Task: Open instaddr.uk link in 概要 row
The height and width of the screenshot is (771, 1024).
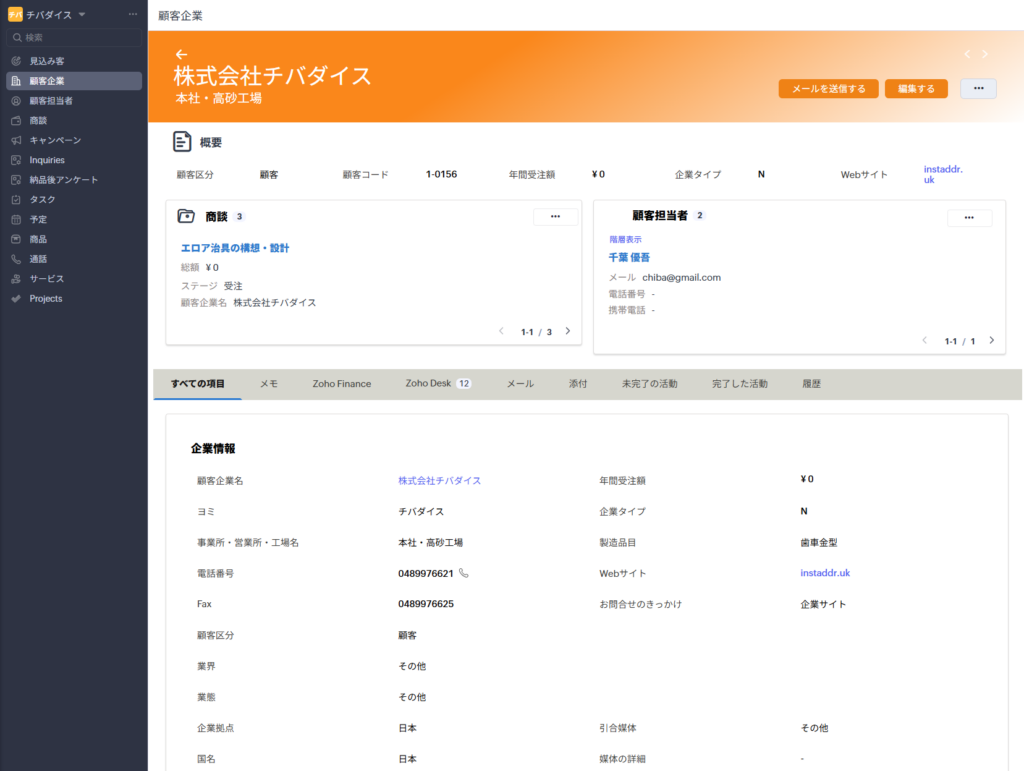Action: [x=942, y=174]
